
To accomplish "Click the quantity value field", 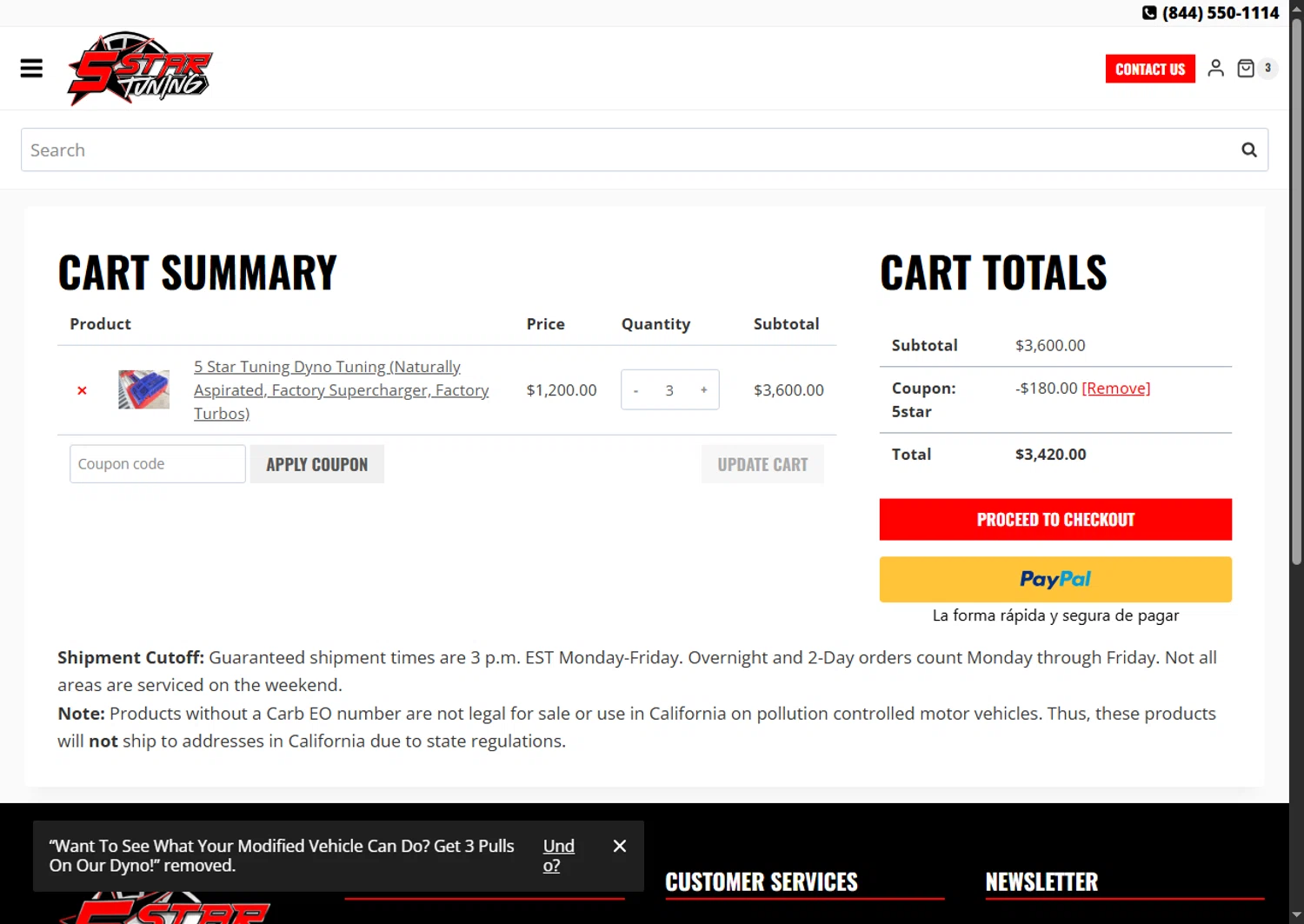I will point(669,390).
